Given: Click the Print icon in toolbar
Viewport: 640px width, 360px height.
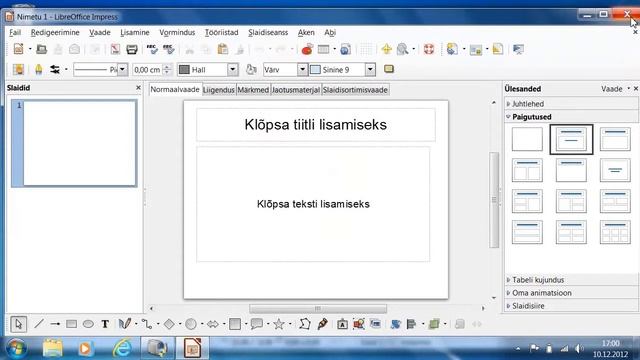Looking at the screenshot, I should click(132, 49).
